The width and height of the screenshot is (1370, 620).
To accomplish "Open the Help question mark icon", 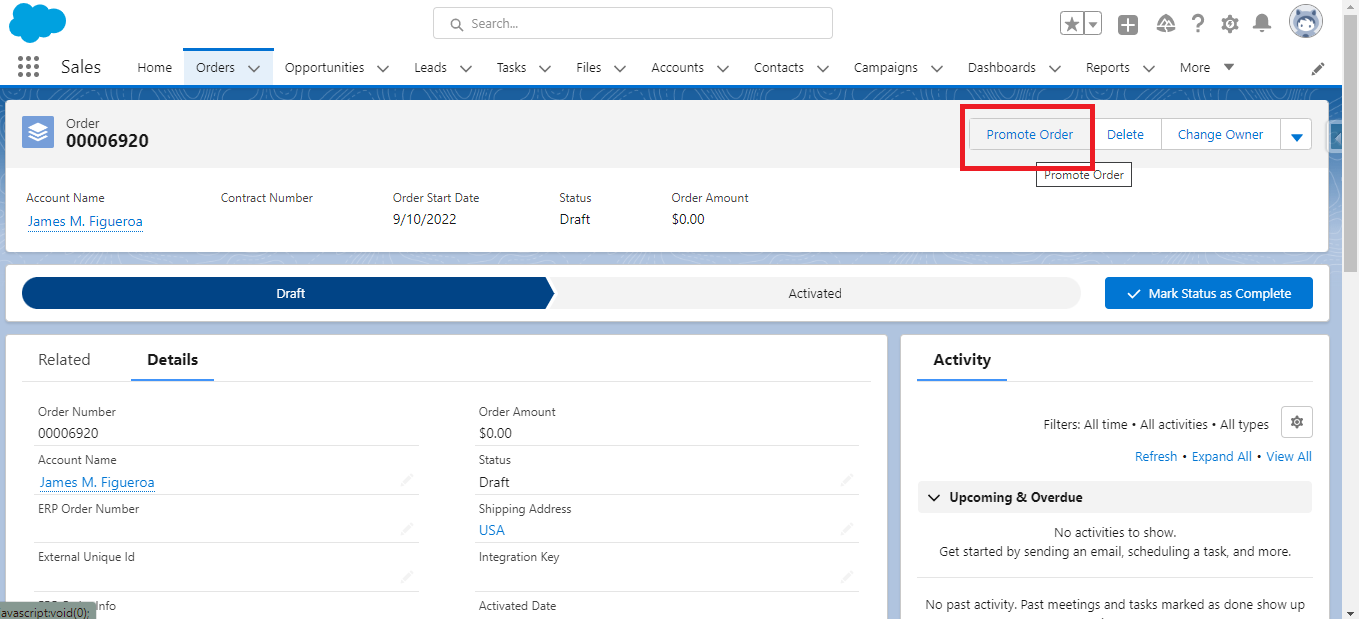I will (1198, 24).
